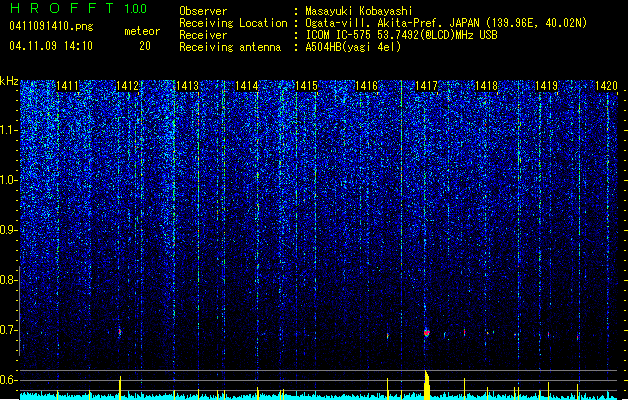Viewport: 629px width, 400px height.
Task: Click the bright red meteor echo near 1417
Action: tap(426, 333)
